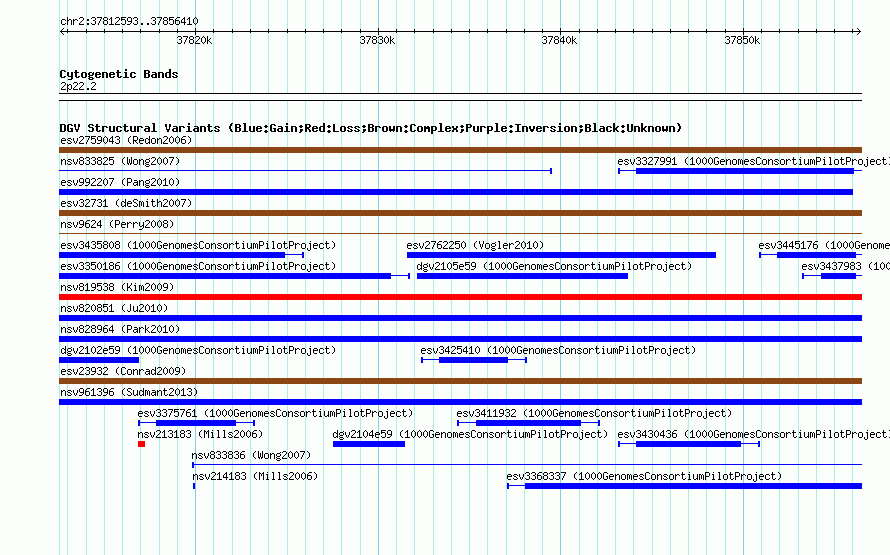Click the esv2762250 (Vogler2010) label

click(x=475, y=245)
